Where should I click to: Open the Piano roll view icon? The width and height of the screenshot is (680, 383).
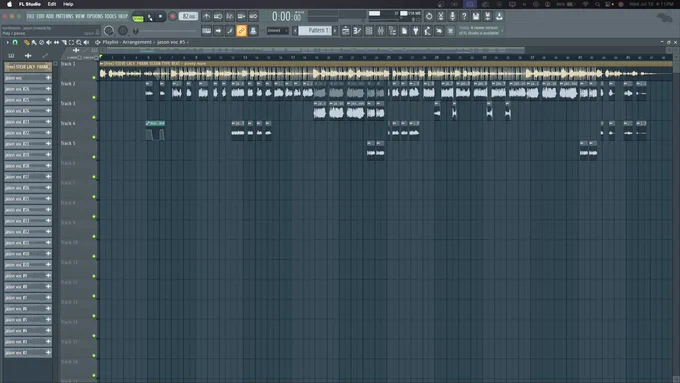point(357,31)
